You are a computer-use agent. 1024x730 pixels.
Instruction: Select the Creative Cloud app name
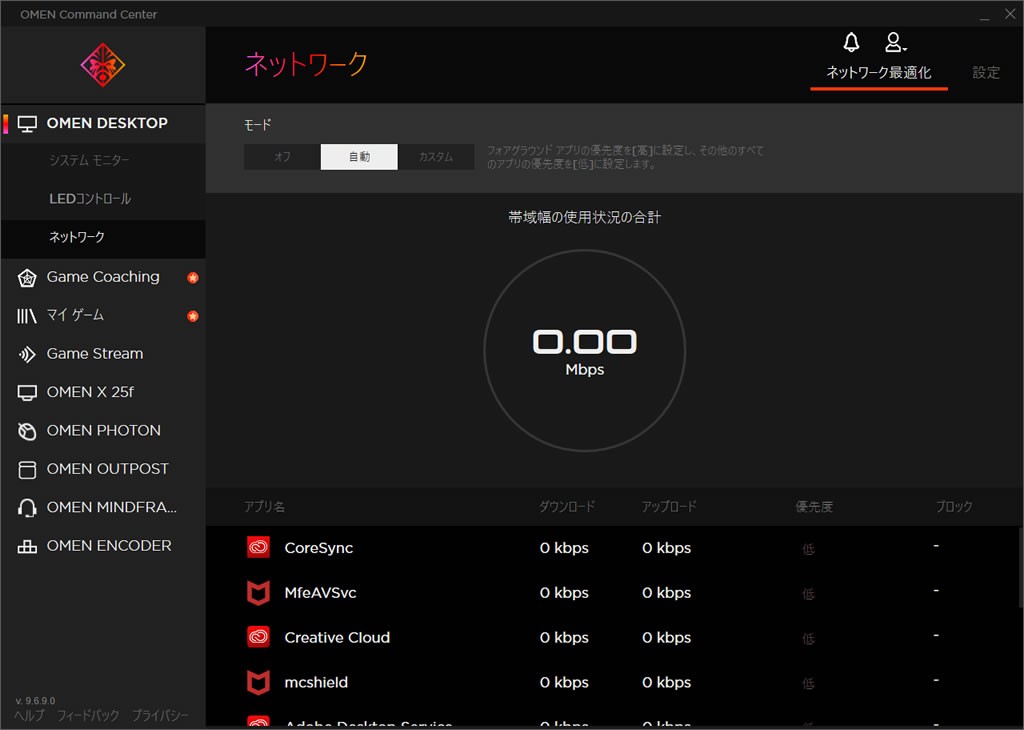(x=337, y=638)
